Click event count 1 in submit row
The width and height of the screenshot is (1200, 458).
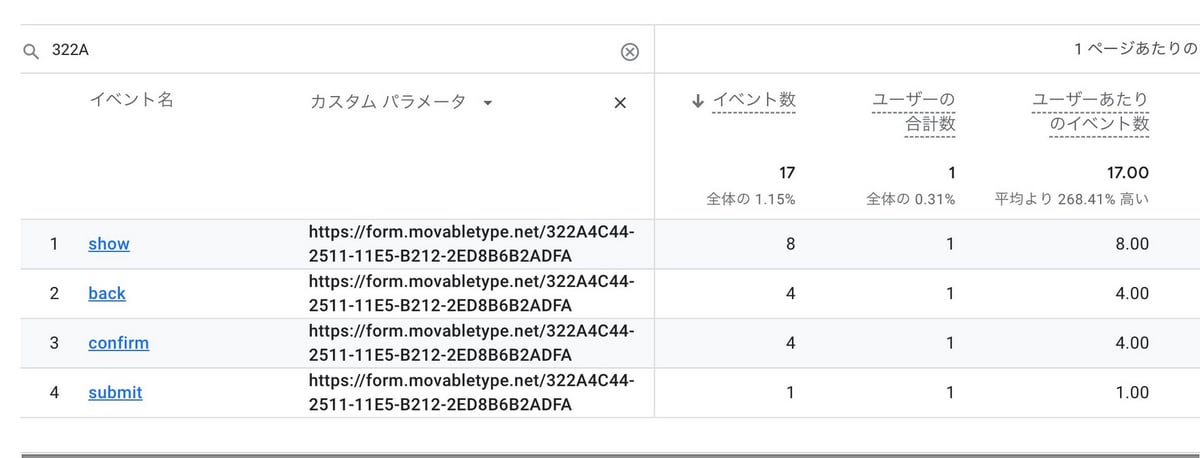pos(790,393)
